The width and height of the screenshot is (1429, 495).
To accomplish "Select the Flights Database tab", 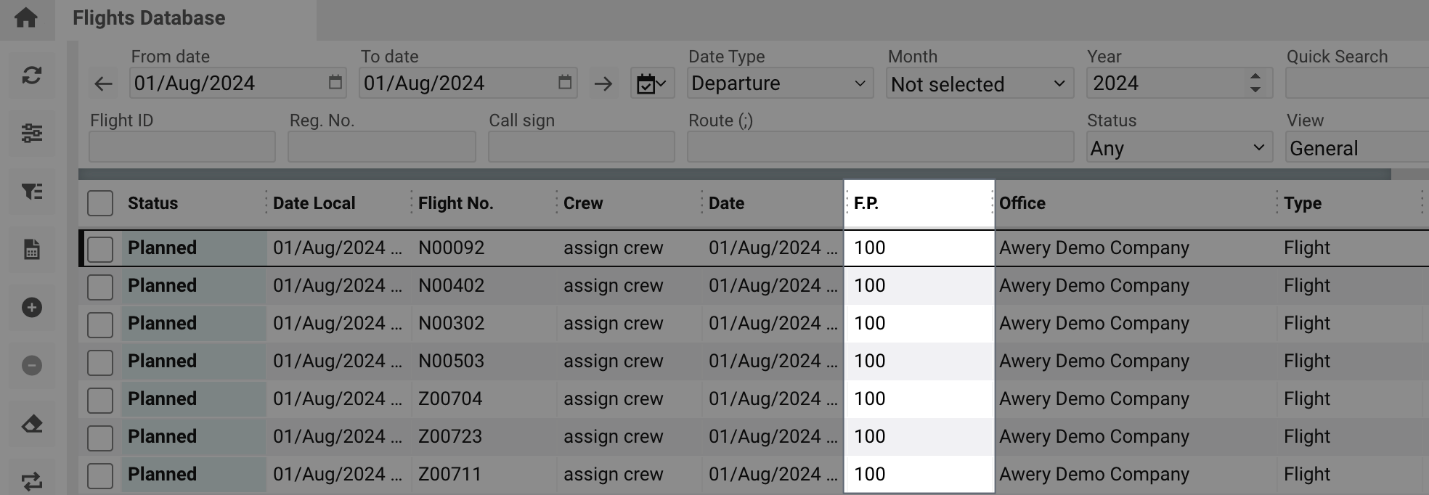I will 163,18.
